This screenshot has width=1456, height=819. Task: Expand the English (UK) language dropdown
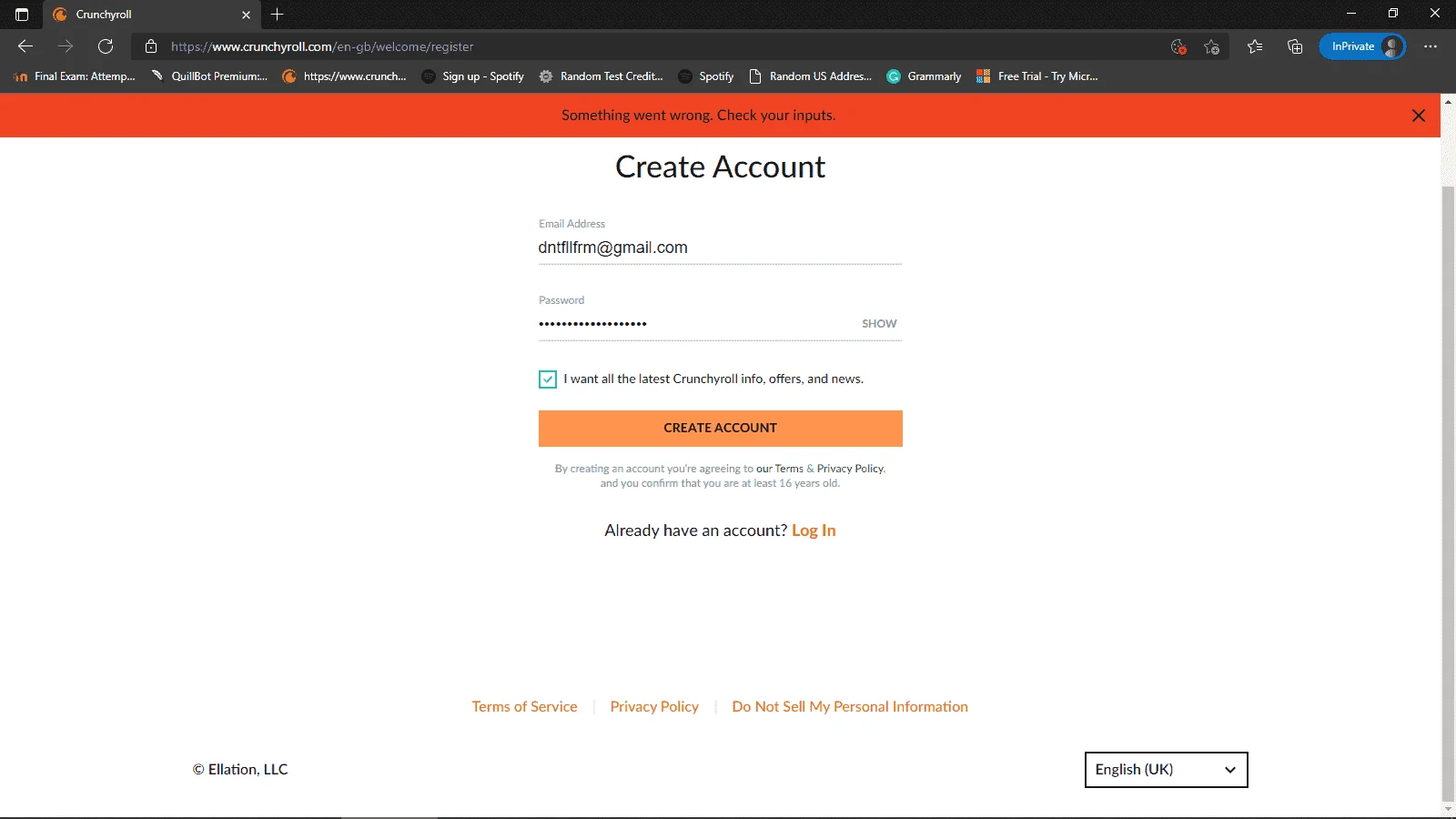tap(1166, 770)
